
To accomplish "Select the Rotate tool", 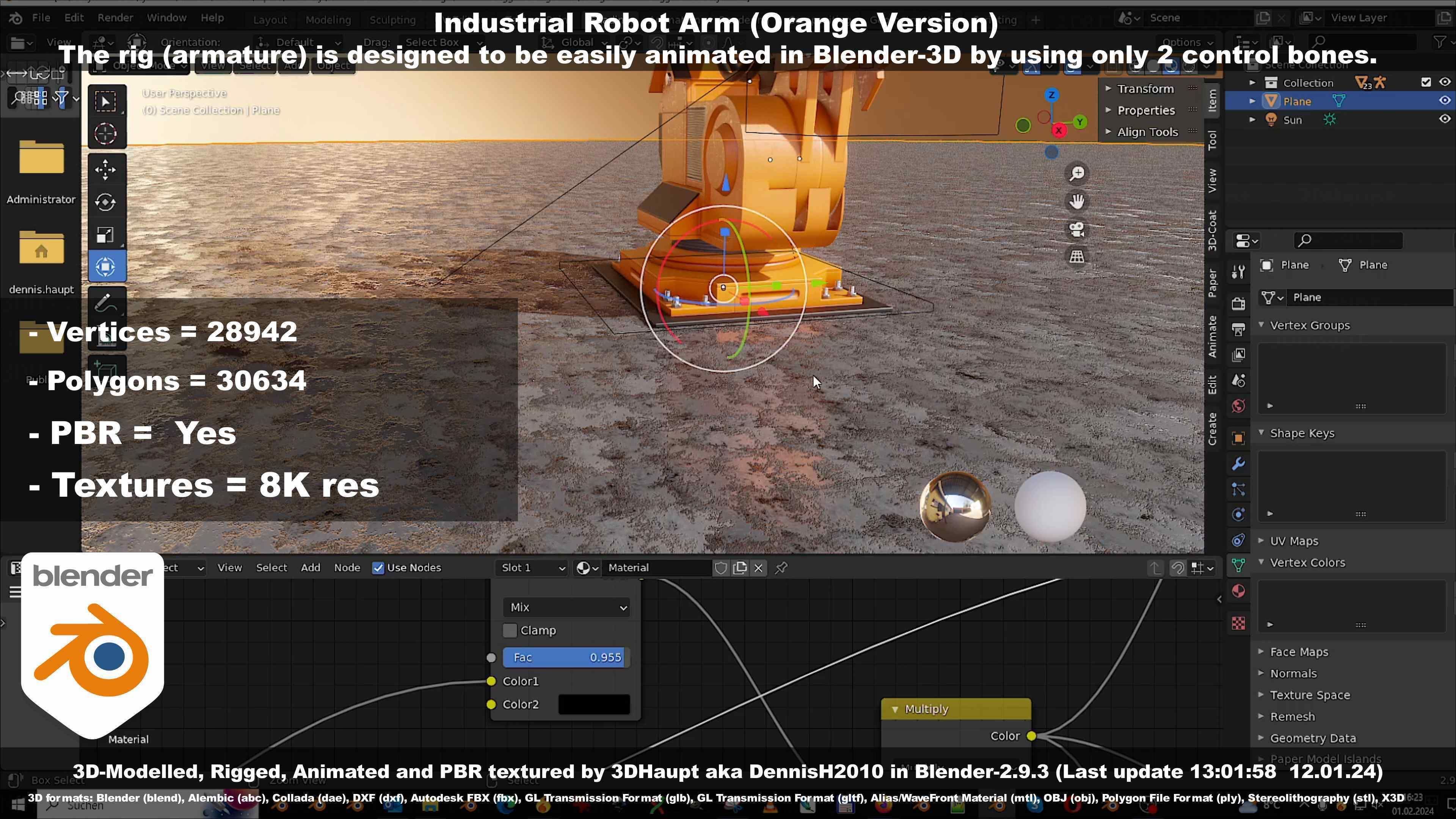I will 106,202.
